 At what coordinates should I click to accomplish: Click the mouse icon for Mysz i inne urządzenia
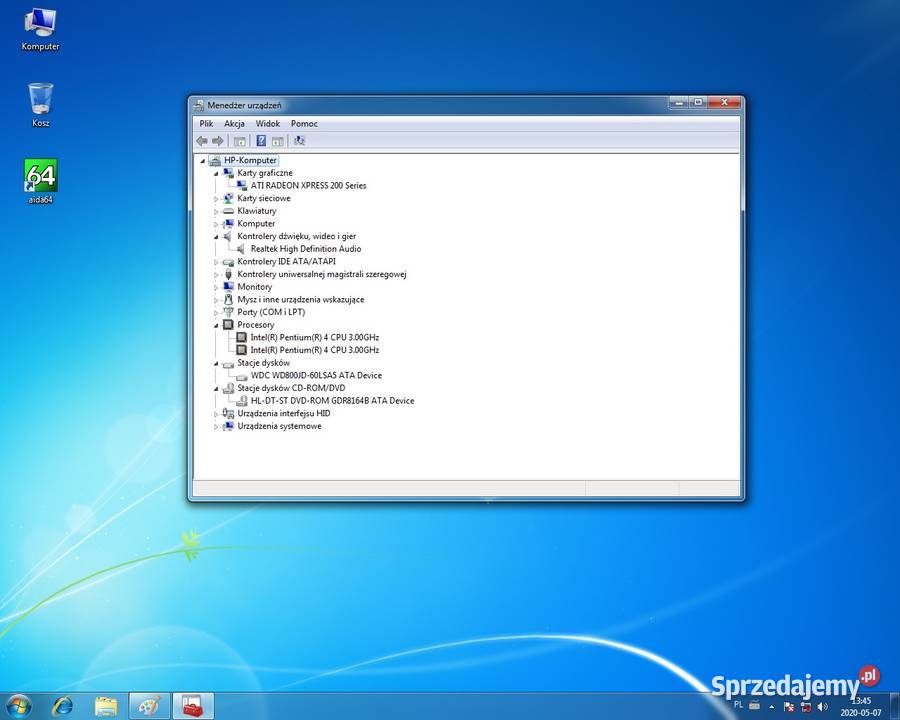228,299
